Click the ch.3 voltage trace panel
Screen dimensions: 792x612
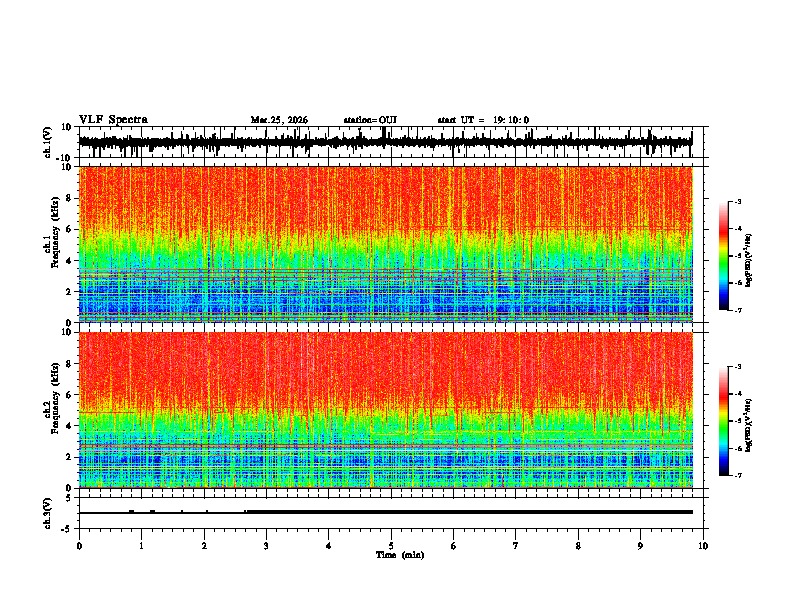point(393,513)
